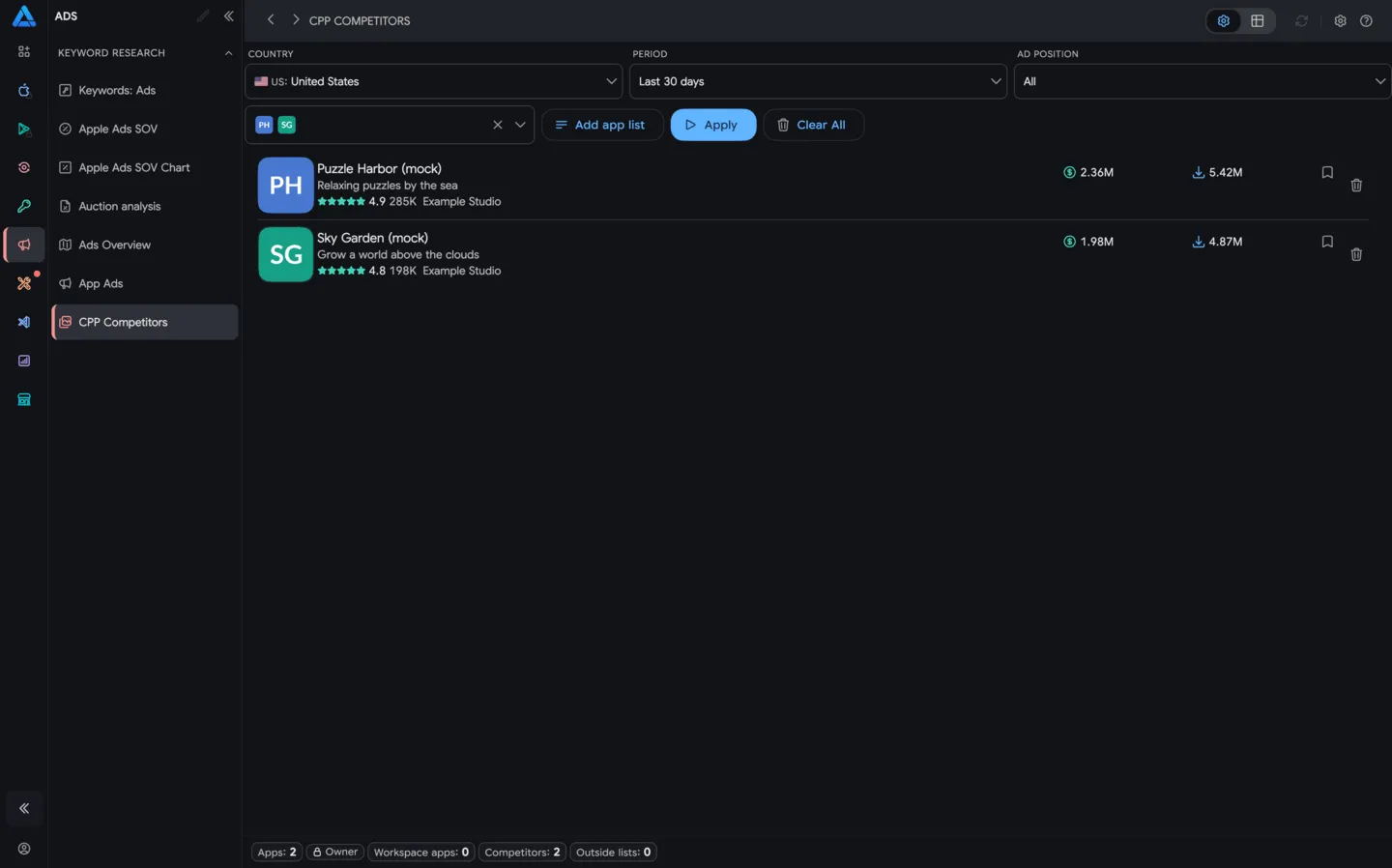Open Apple Ads SOV Chart menu item

144,167
